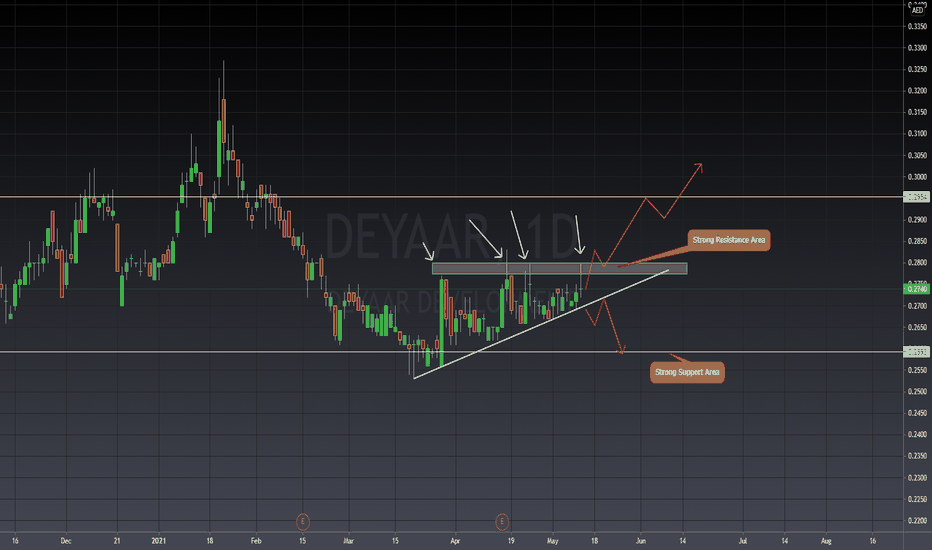Click the 0.2800 price scale label

917,263
